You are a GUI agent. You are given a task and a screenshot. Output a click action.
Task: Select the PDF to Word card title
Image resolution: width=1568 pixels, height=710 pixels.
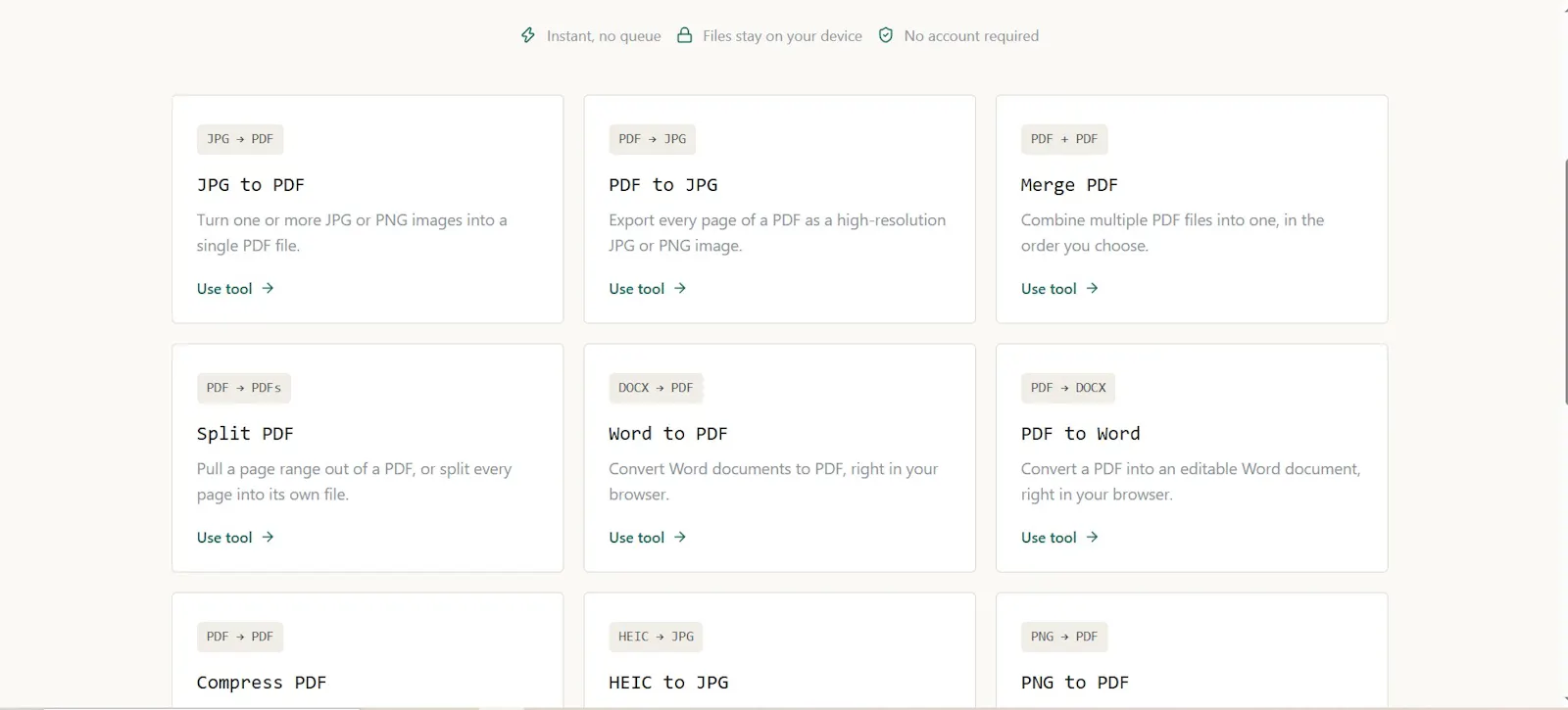pyautogui.click(x=1081, y=434)
